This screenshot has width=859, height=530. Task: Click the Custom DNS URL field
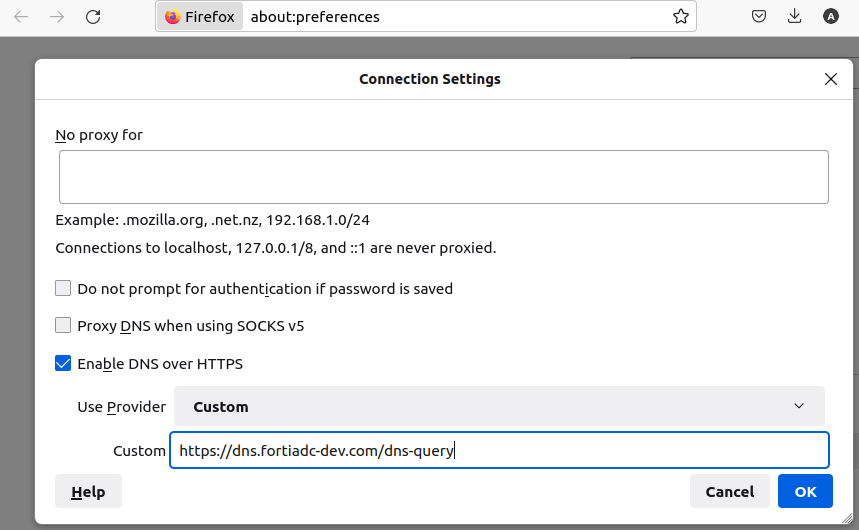499,451
